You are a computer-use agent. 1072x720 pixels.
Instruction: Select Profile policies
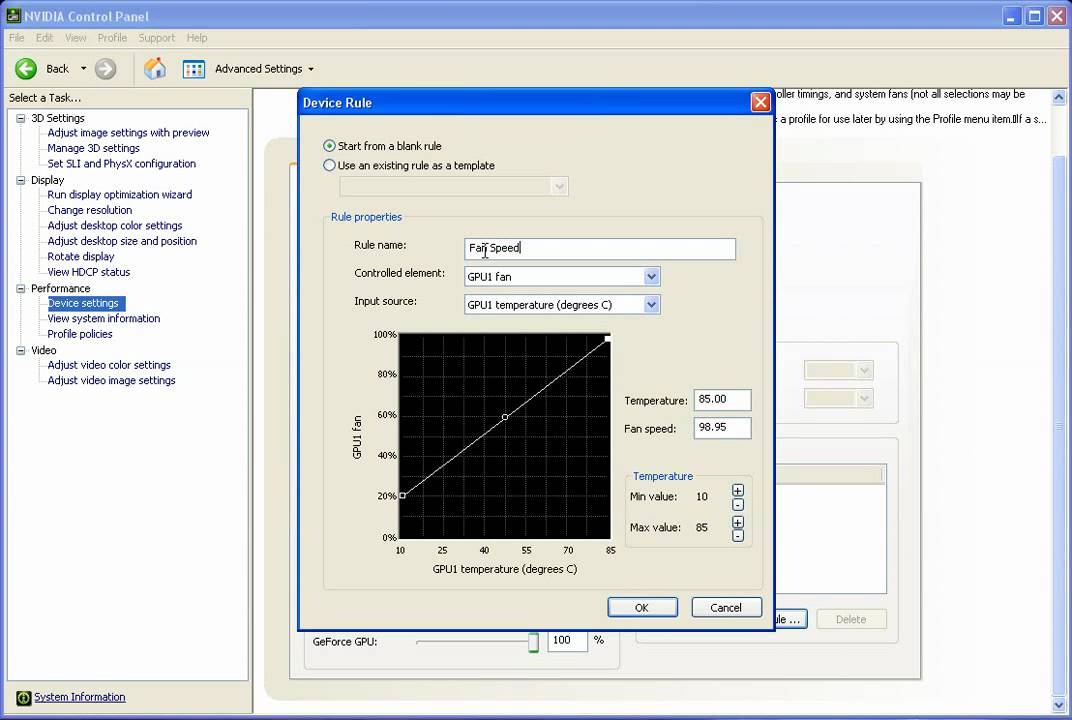coord(80,334)
